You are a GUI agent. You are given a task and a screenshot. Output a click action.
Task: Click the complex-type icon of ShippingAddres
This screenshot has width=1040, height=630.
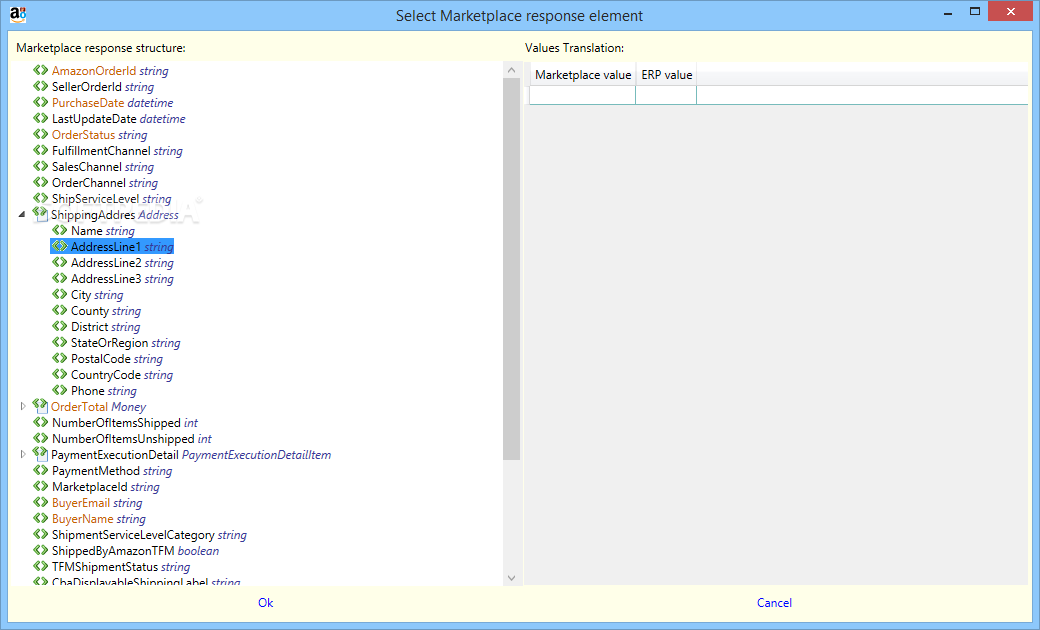pos(40,214)
